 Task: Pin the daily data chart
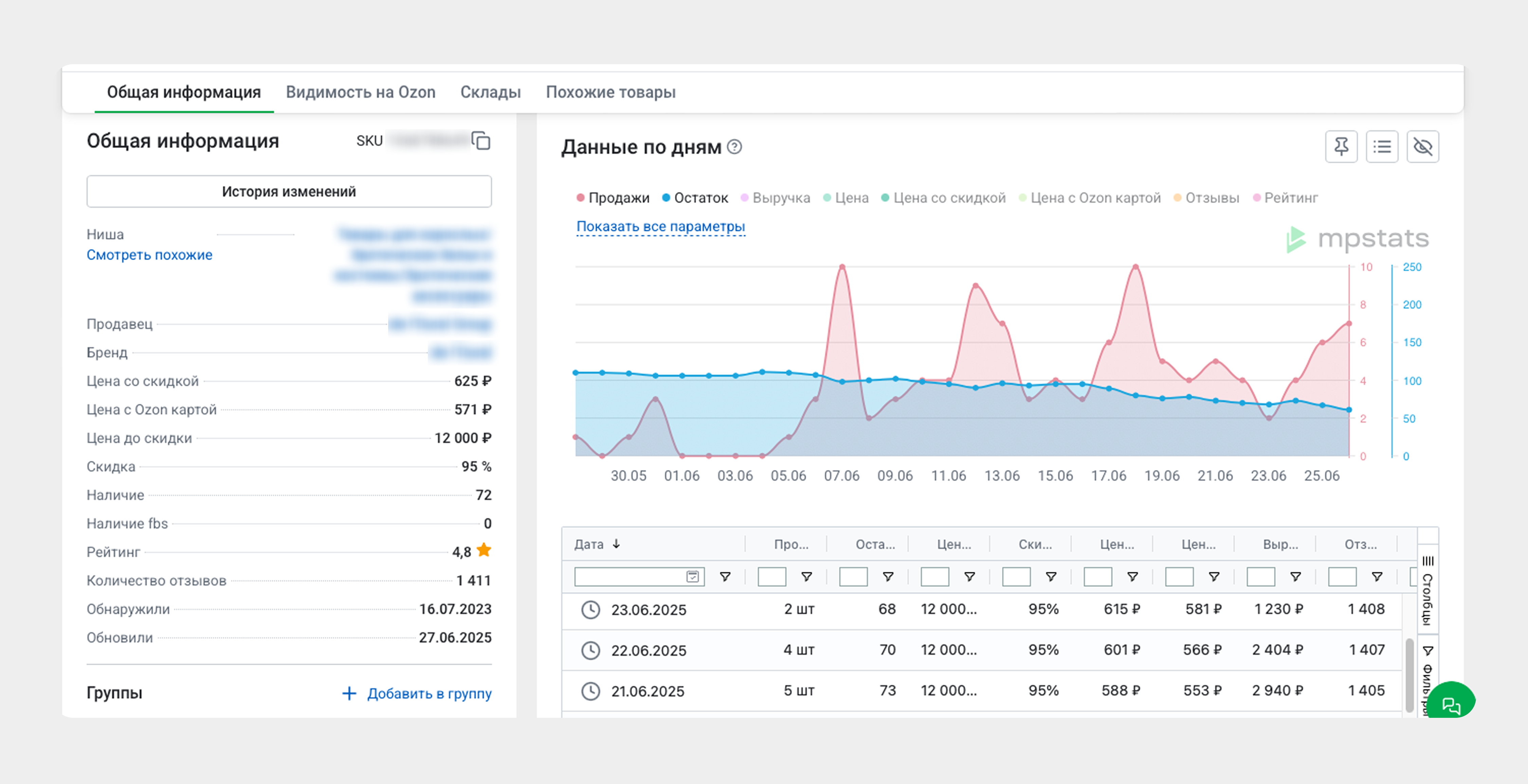click(1341, 147)
